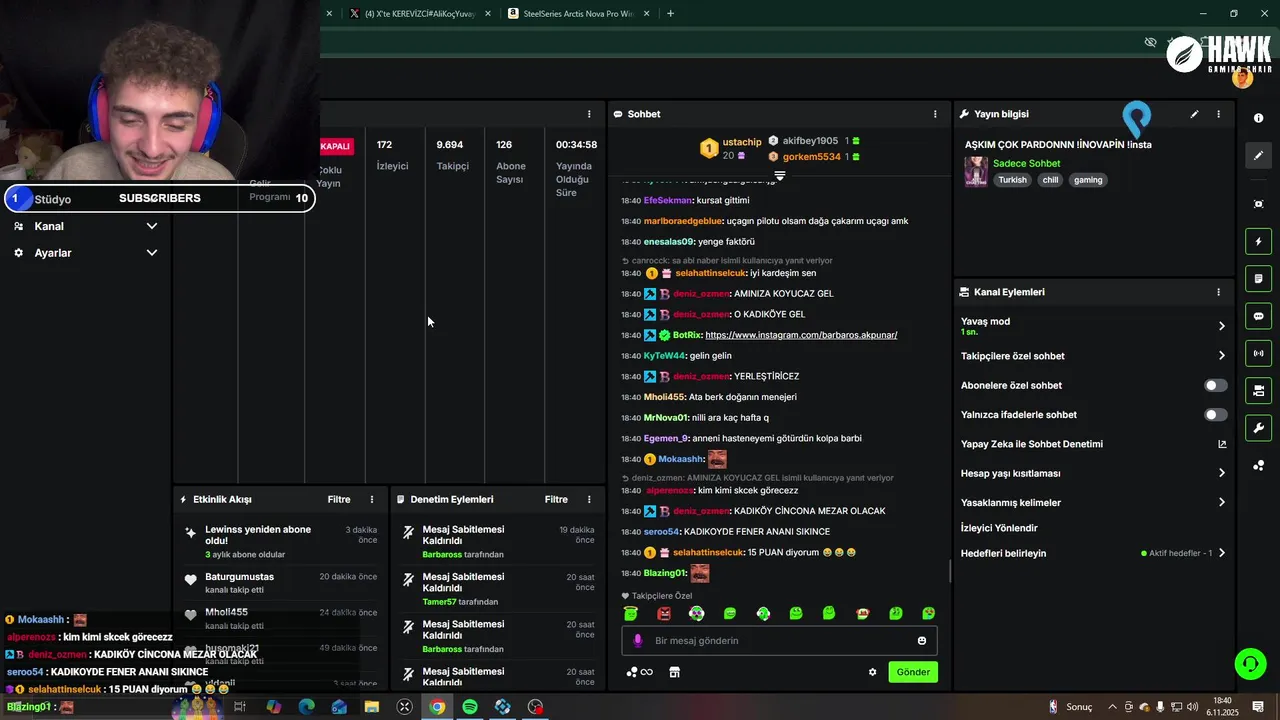Viewport: 1280px width, 720px height.
Task: Open Stüdyo in left sidebar
Action: click(x=52, y=199)
